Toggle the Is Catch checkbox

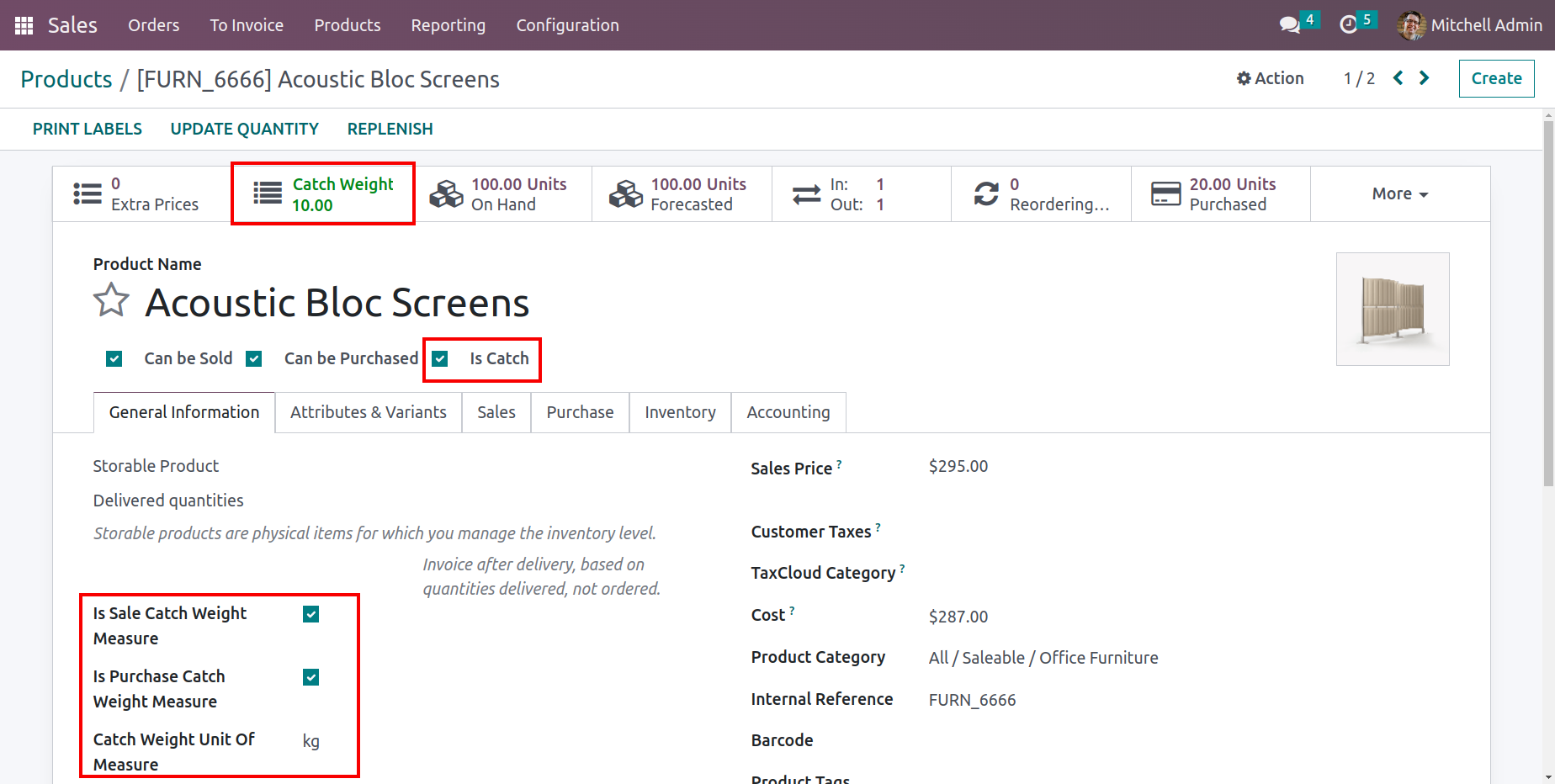440,359
